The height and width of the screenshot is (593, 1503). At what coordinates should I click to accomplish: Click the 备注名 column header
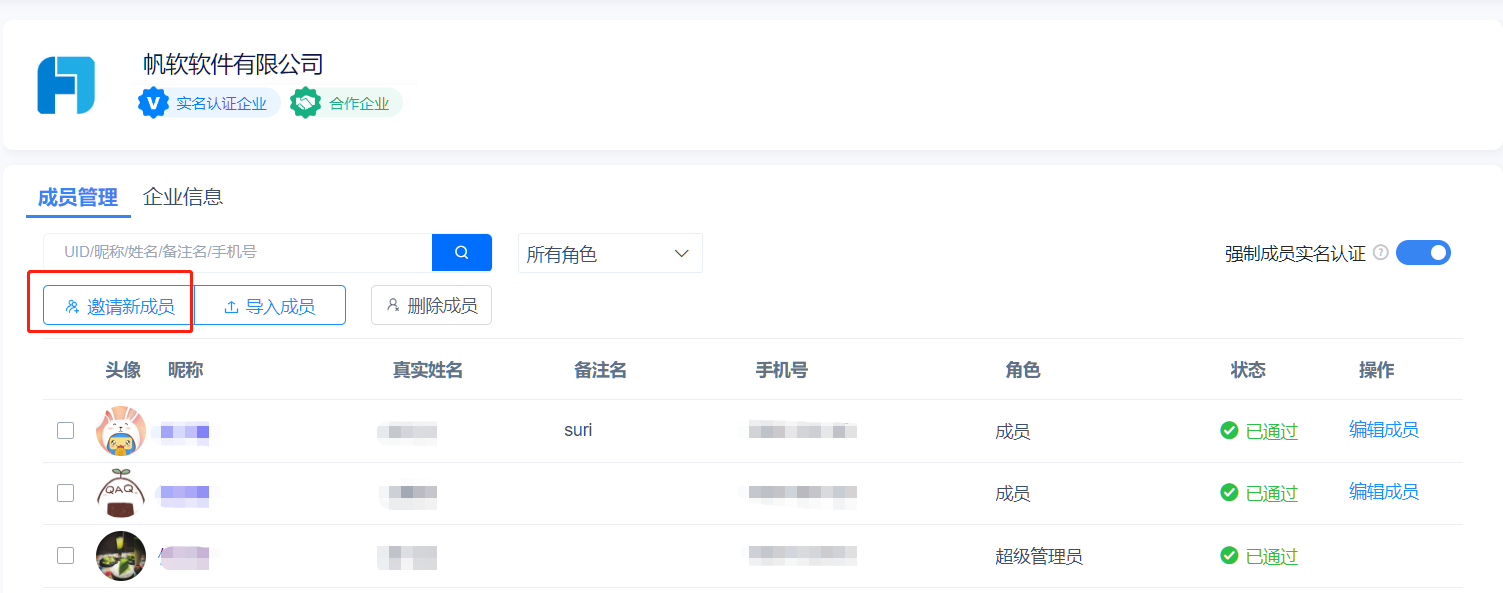click(600, 370)
